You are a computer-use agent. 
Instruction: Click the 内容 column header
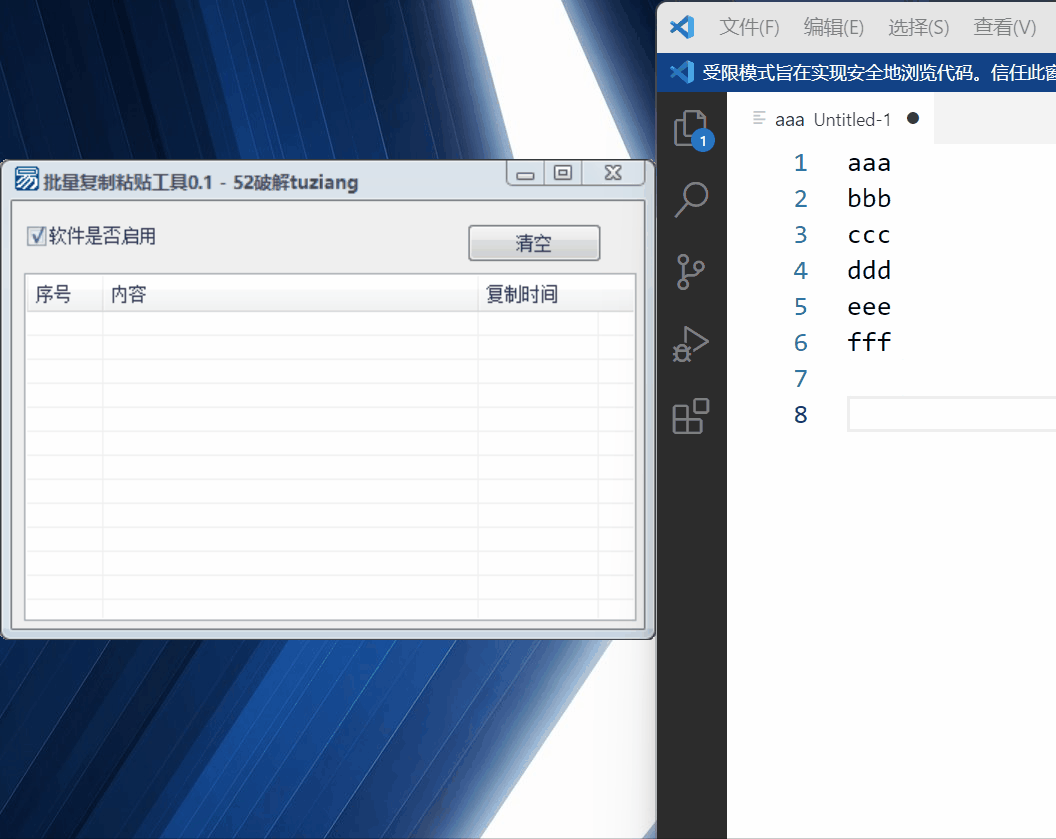129,295
